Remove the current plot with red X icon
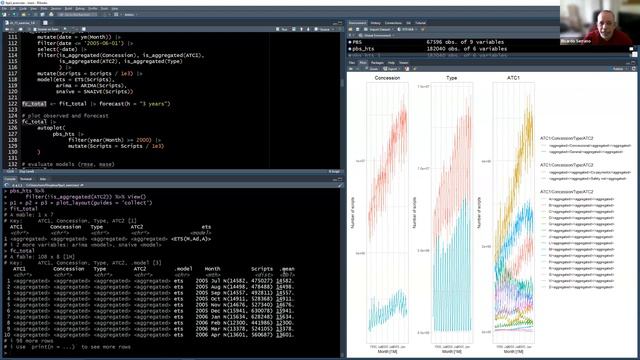640x360 pixels. click(407, 69)
